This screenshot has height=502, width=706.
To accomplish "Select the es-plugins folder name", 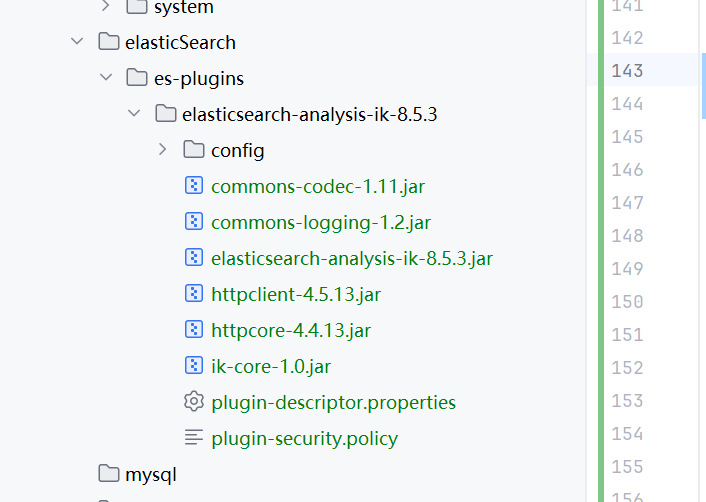I will pyautogui.click(x=199, y=79).
